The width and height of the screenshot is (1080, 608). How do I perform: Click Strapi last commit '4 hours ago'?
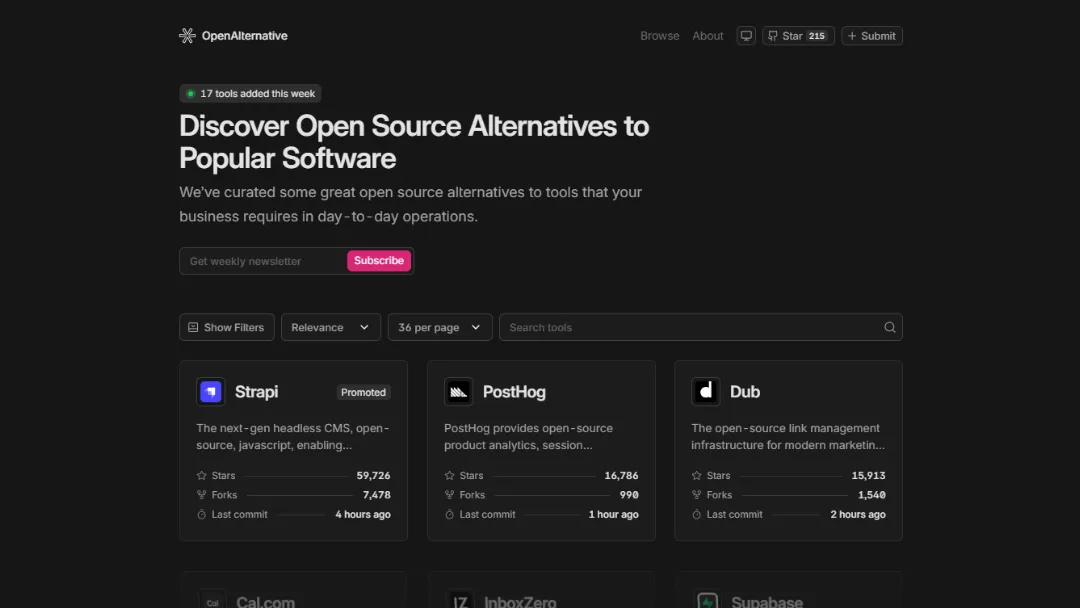(363, 514)
